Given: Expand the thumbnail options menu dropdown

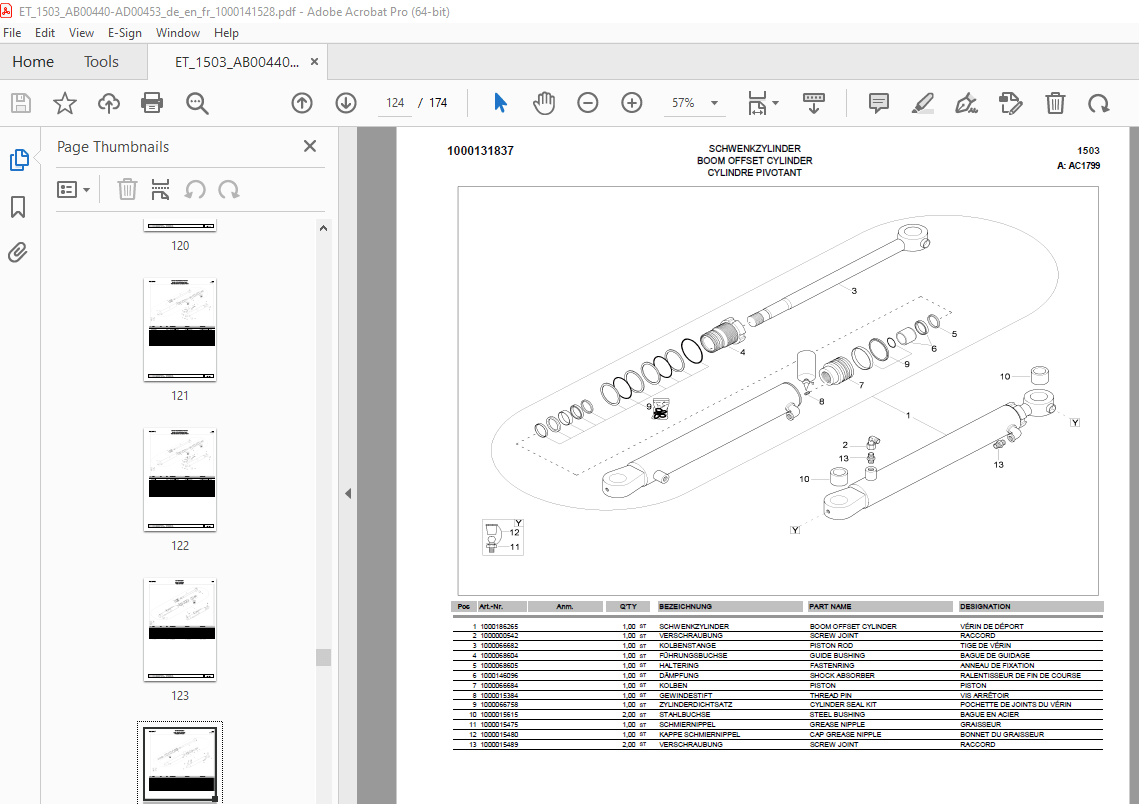Looking at the screenshot, I should [x=73, y=190].
